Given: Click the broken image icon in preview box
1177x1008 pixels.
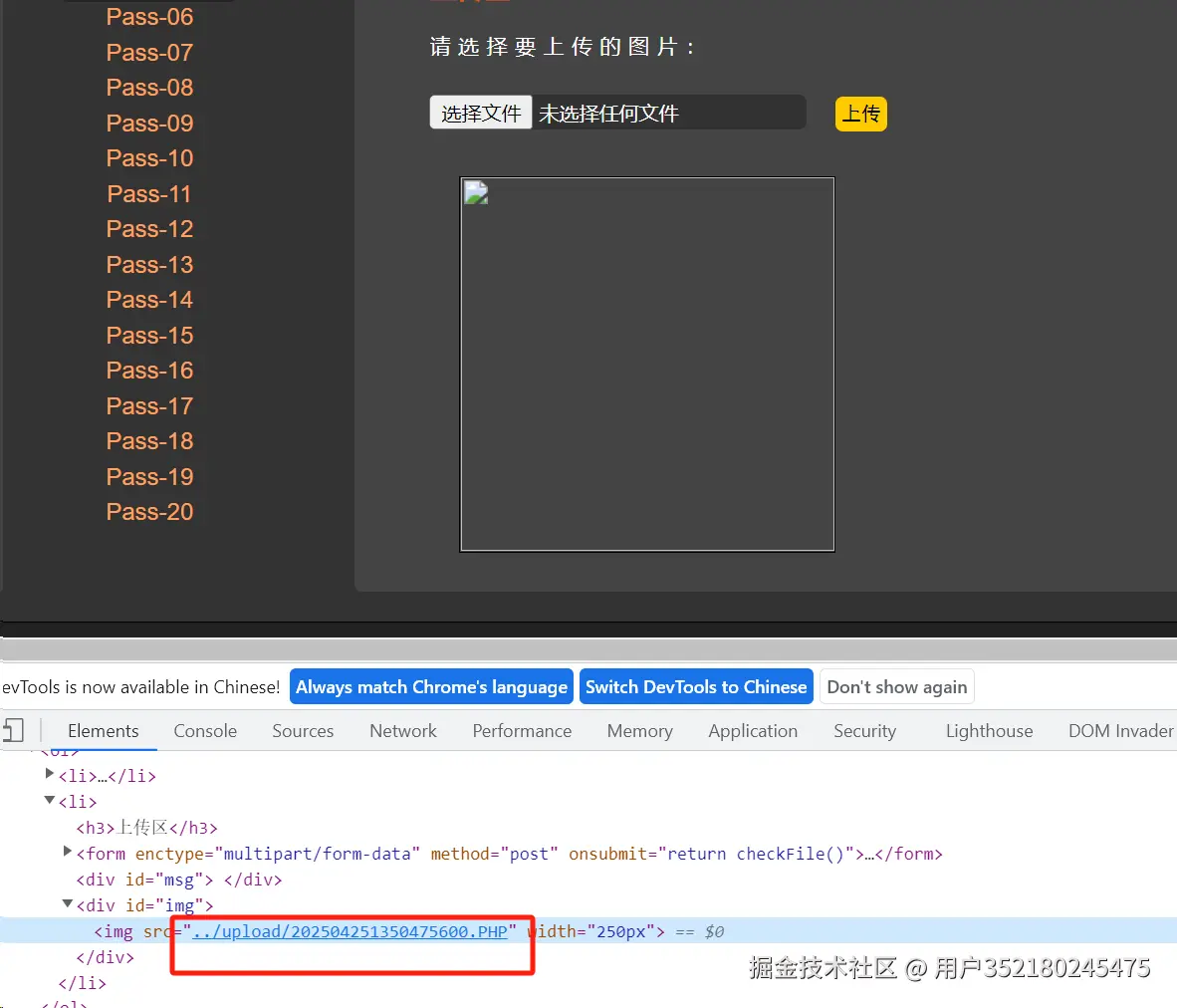Looking at the screenshot, I should tap(476, 193).
